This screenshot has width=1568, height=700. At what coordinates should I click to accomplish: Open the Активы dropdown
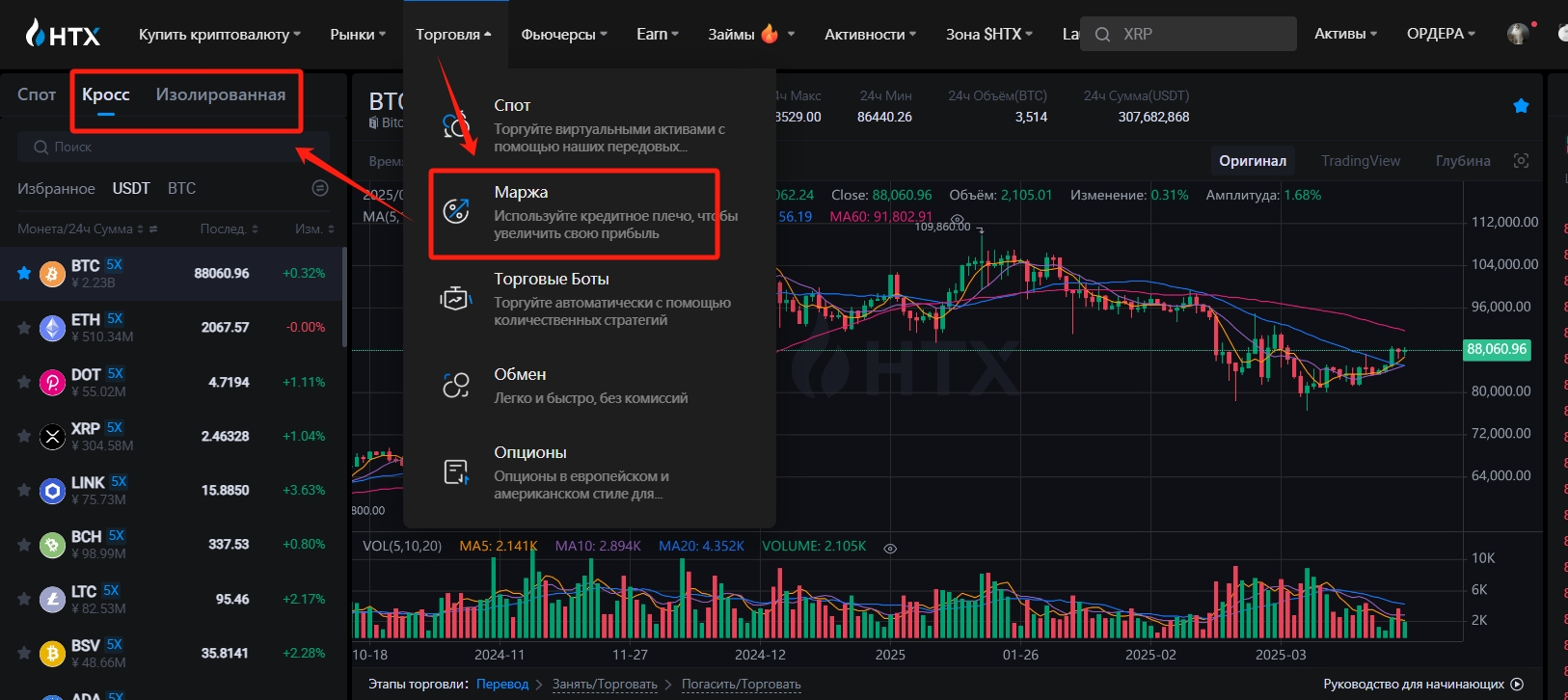tap(1344, 34)
